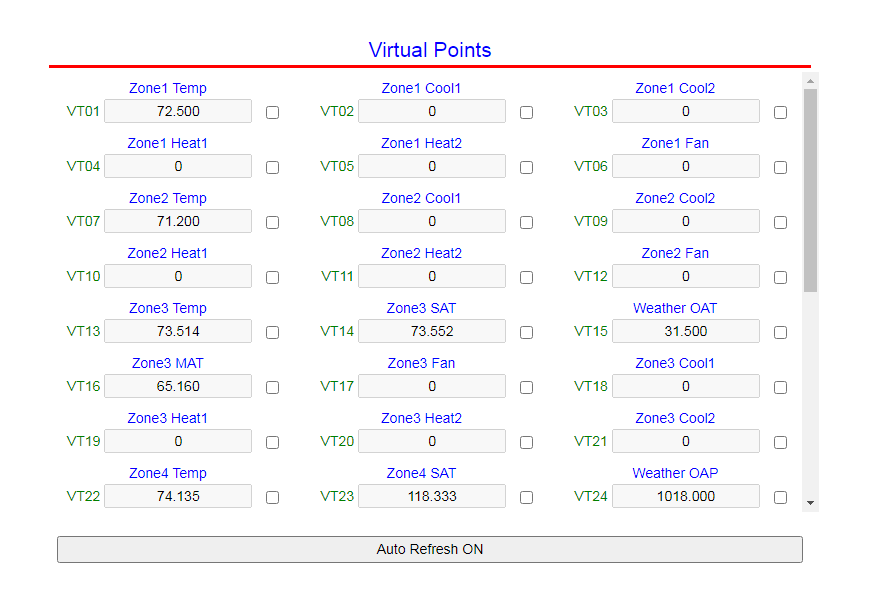Select the Weather OAT label
The height and width of the screenshot is (594, 872).
coord(675,308)
